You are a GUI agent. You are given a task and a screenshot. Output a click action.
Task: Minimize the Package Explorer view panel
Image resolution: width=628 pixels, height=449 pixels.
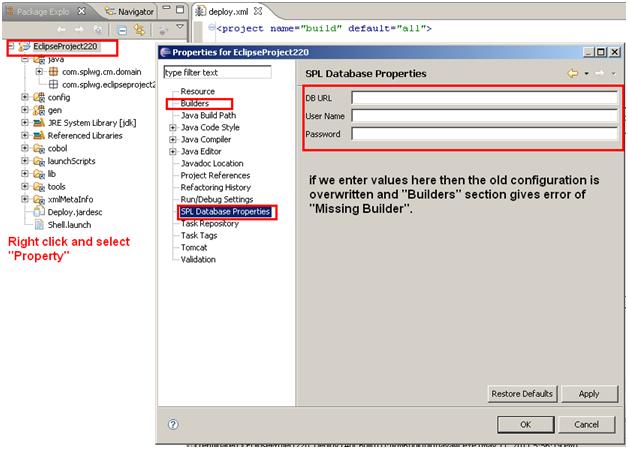coord(167,8)
